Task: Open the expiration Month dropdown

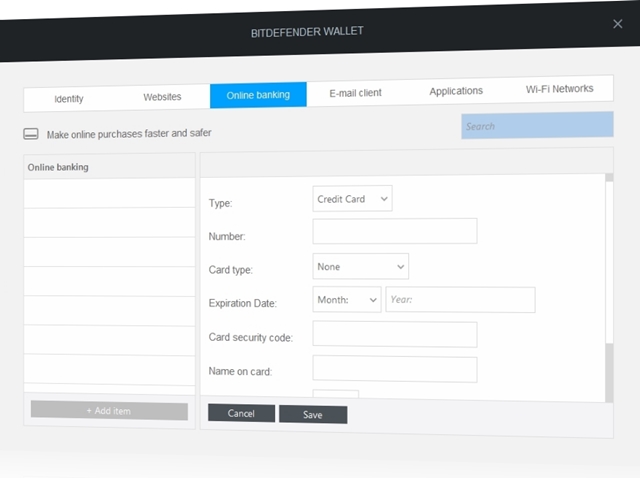Action: [347, 300]
